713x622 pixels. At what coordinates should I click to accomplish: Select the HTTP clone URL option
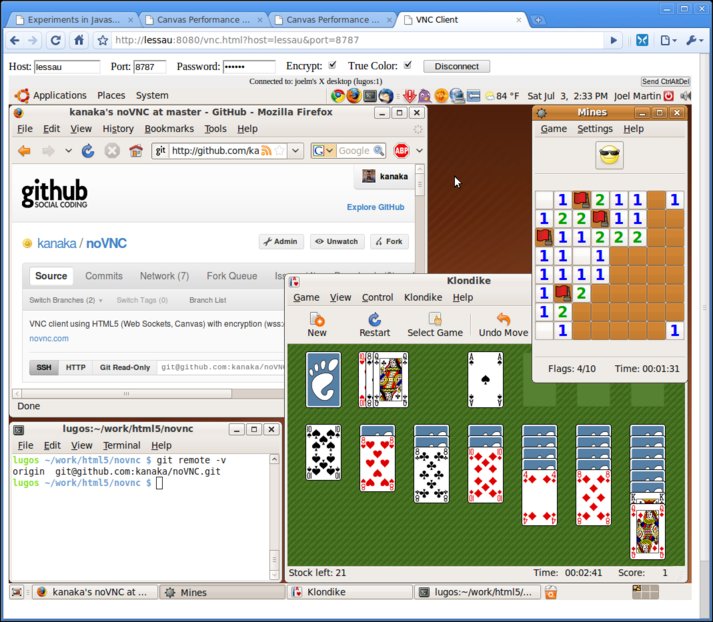click(75, 367)
